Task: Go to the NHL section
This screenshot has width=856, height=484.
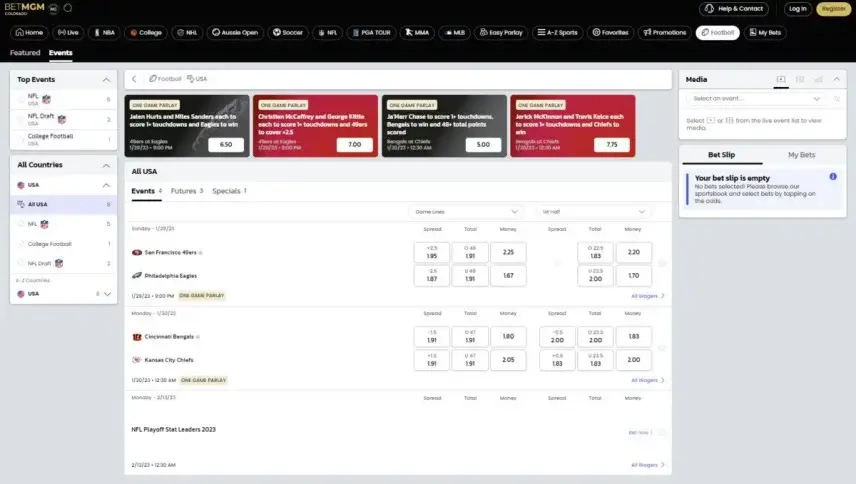Action: click(187, 33)
